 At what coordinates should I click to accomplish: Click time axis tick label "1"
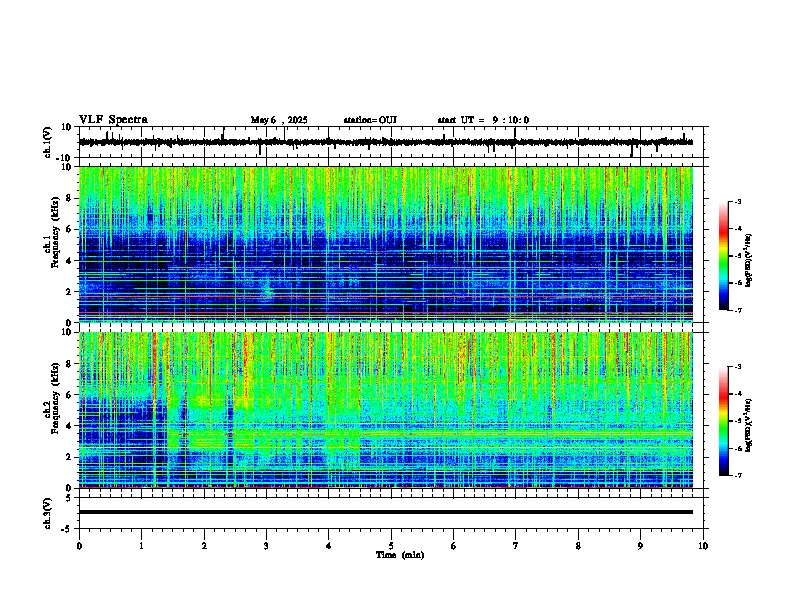click(x=141, y=546)
